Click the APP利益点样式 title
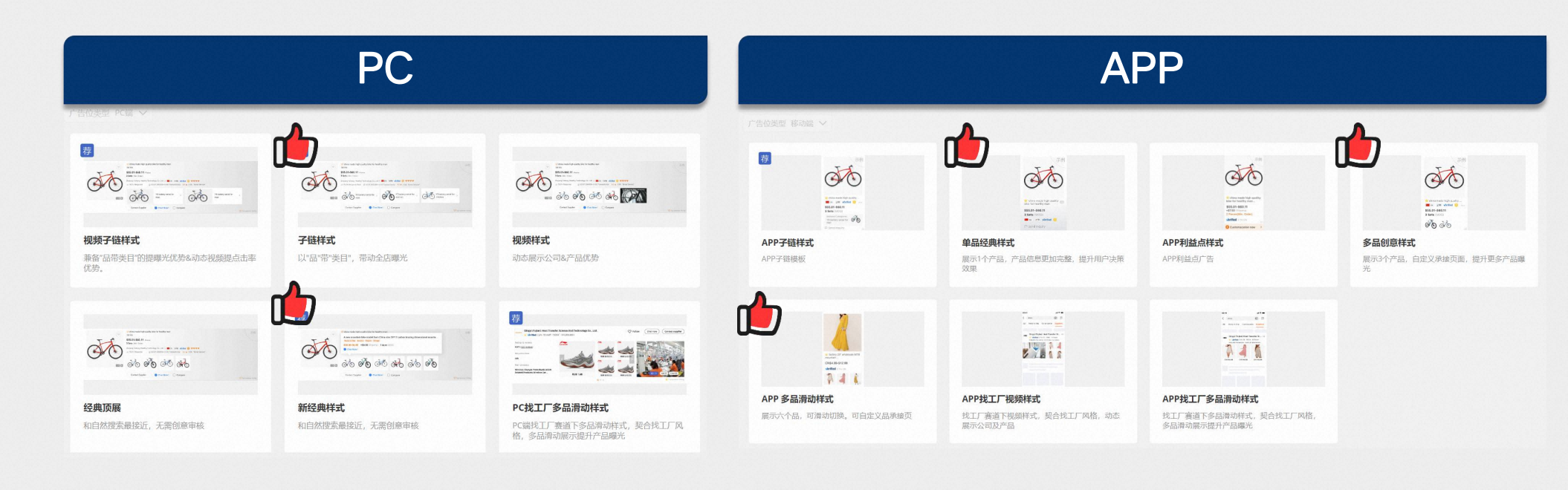Viewport: 1568px width, 490px height. pos(1193,243)
